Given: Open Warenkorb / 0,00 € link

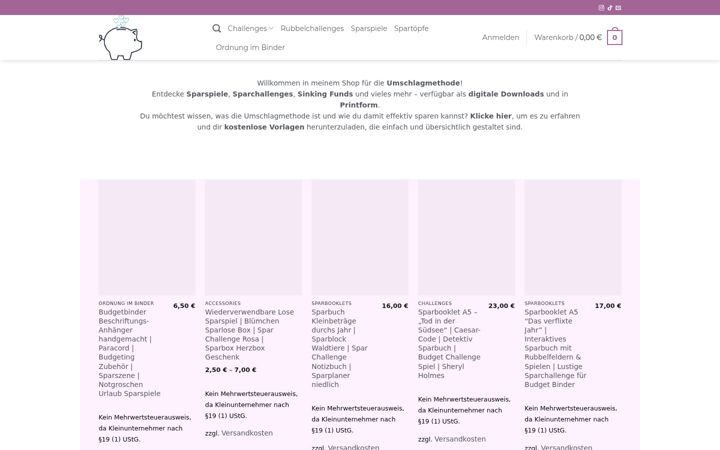Looking at the screenshot, I should (x=568, y=37).
